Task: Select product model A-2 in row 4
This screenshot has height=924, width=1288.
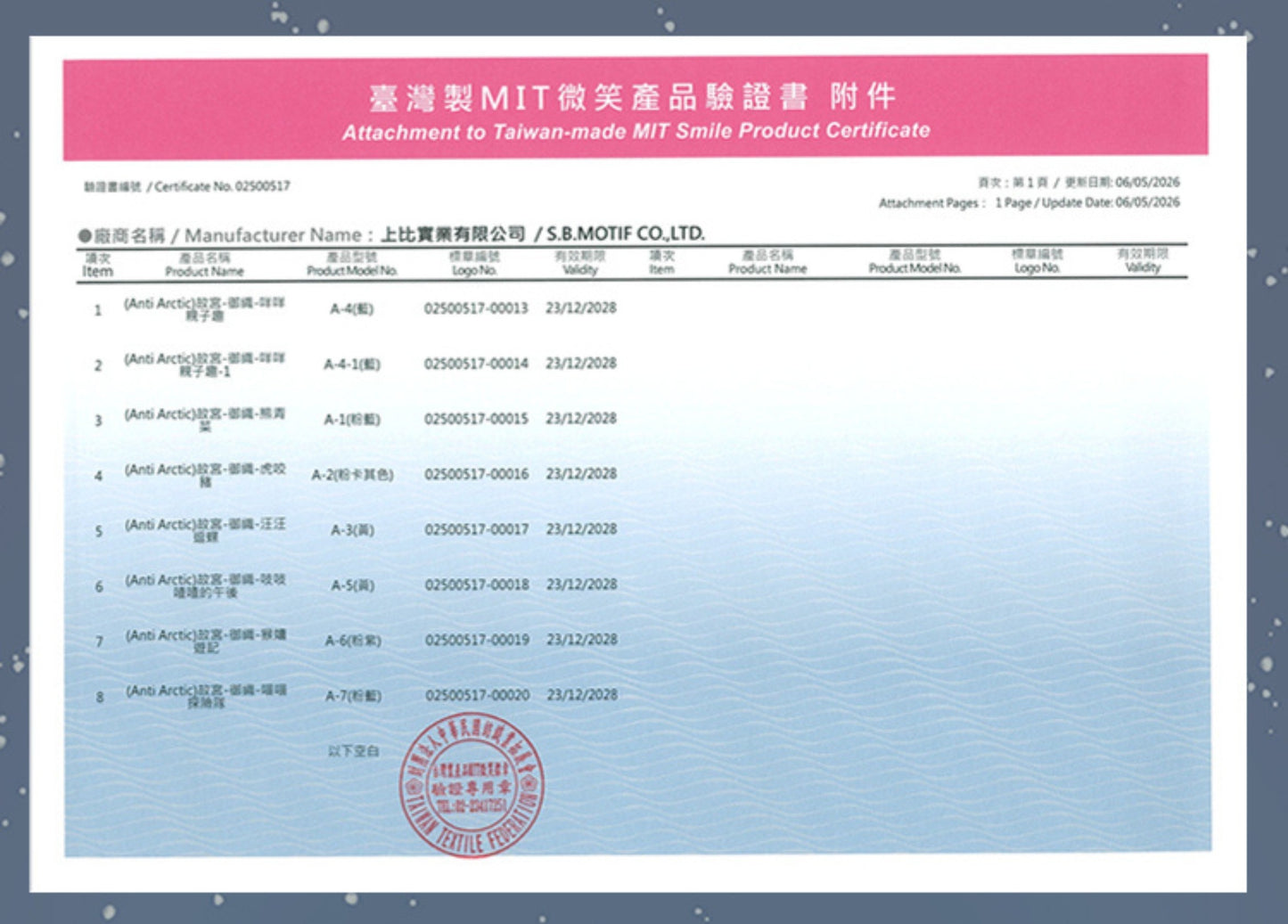Action: (x=352, y=475)
